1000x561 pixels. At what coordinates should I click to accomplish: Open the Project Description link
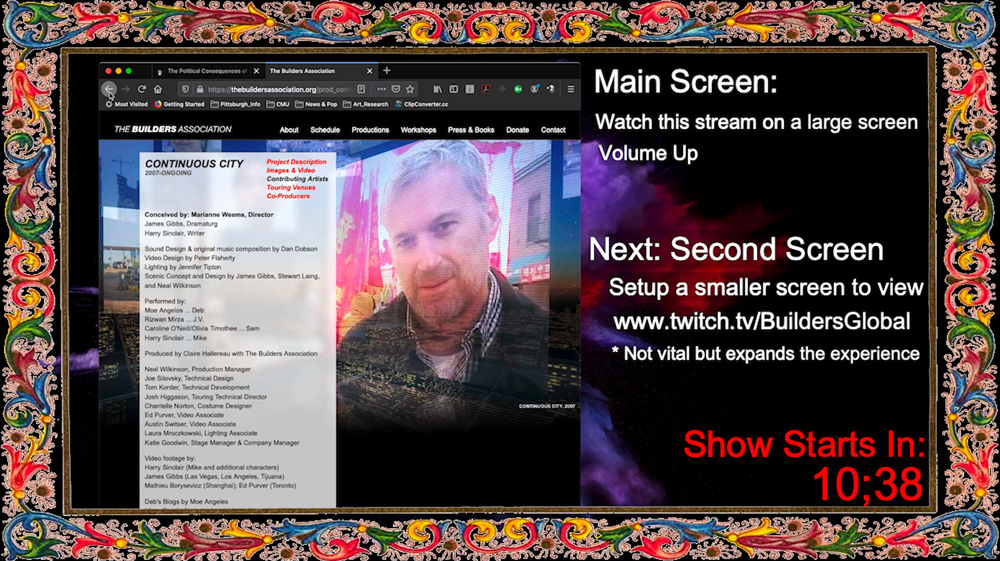pyautogui.click(x=297, y=162)
